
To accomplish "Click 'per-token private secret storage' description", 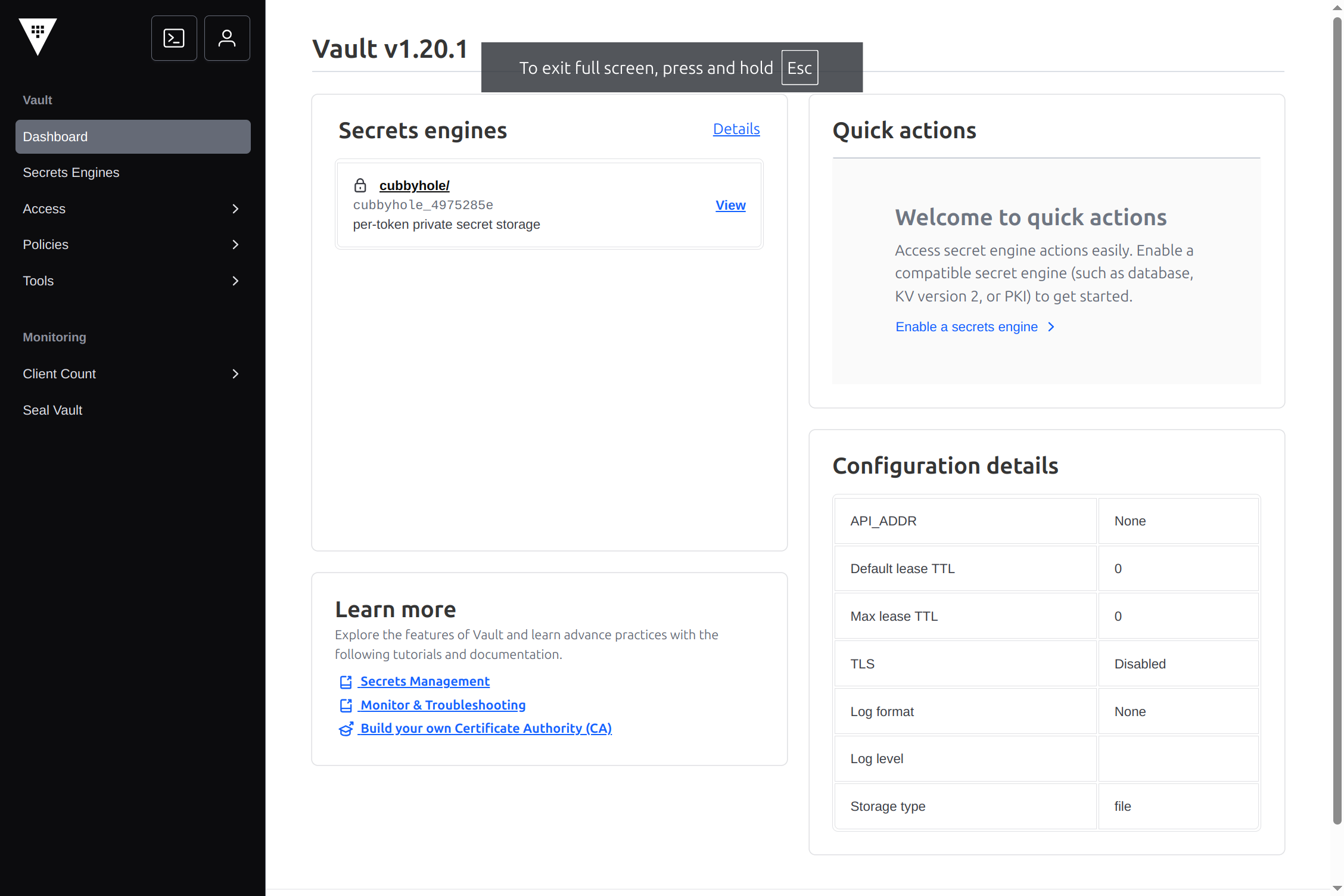I will pos(446,225).
